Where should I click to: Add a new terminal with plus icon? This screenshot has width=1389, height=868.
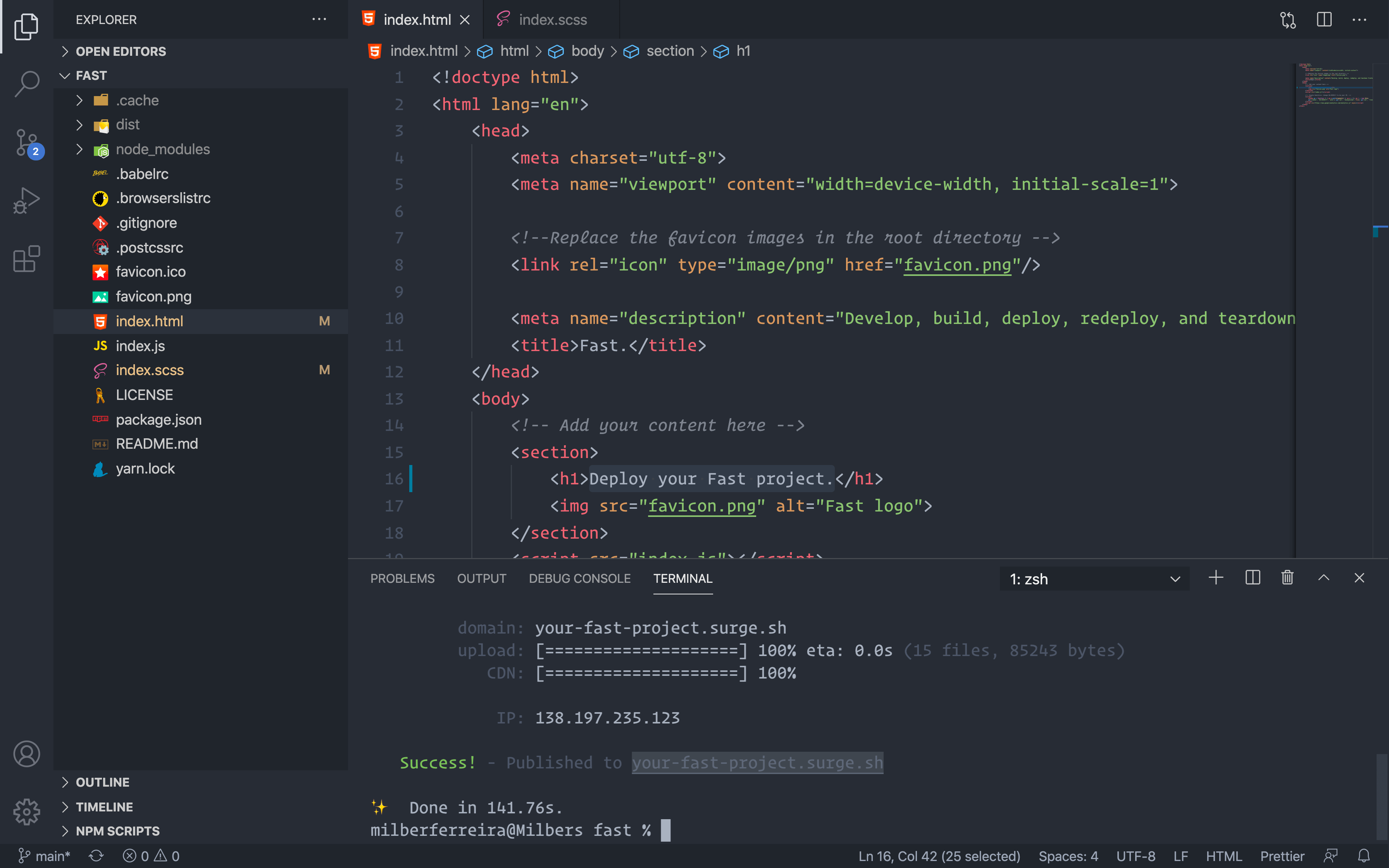(x=1216, y=578)
